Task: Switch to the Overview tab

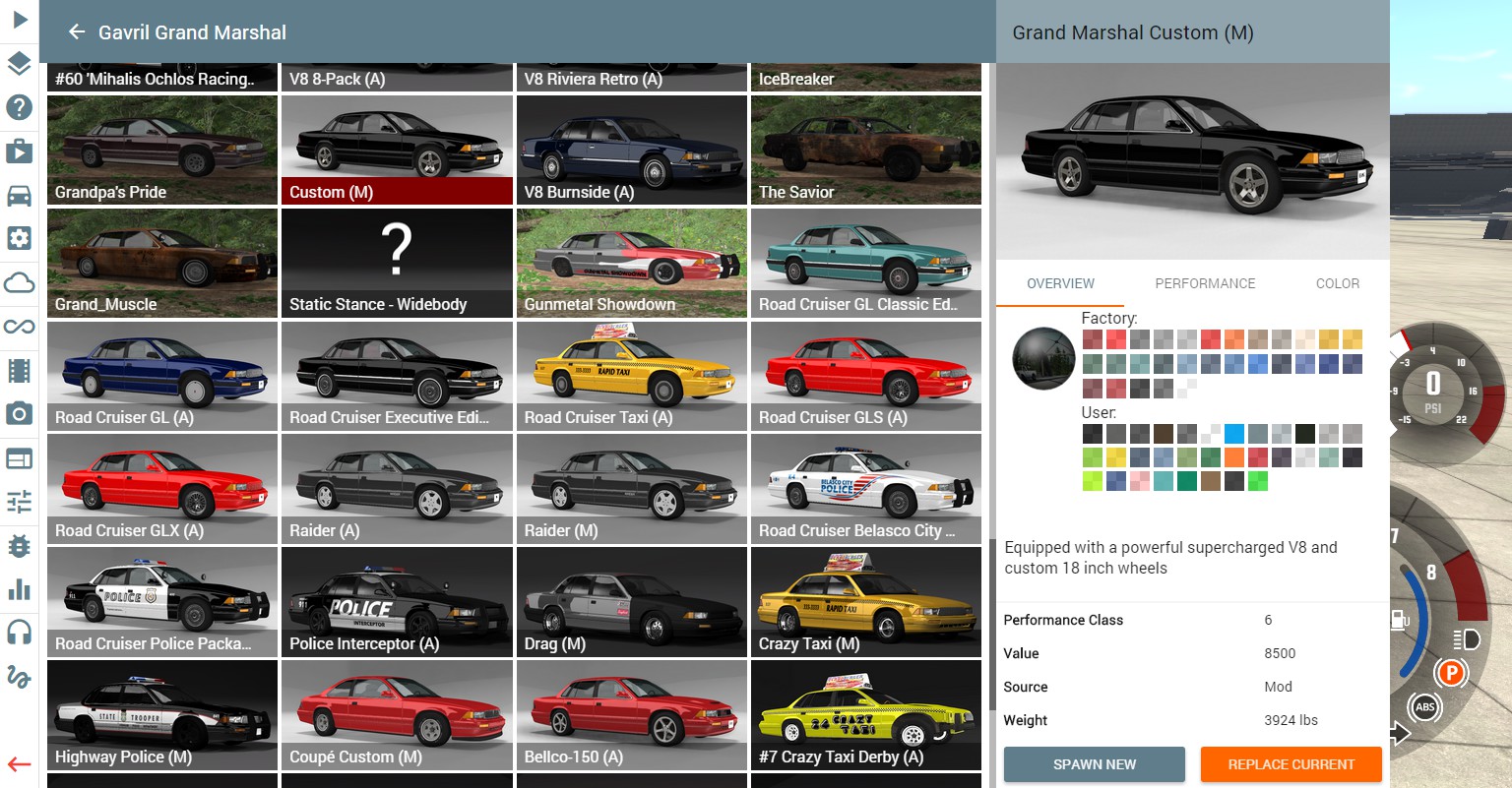Action: tap(1060, 283)
